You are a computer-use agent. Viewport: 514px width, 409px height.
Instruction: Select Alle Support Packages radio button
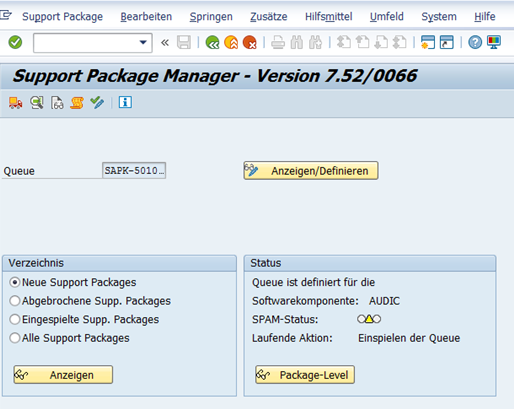(x=15, y=338)
